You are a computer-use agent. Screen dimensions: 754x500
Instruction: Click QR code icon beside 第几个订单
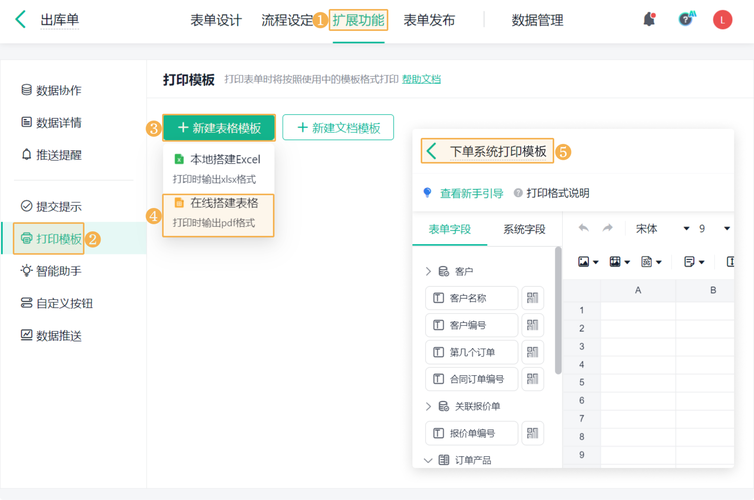click(532, 352)
